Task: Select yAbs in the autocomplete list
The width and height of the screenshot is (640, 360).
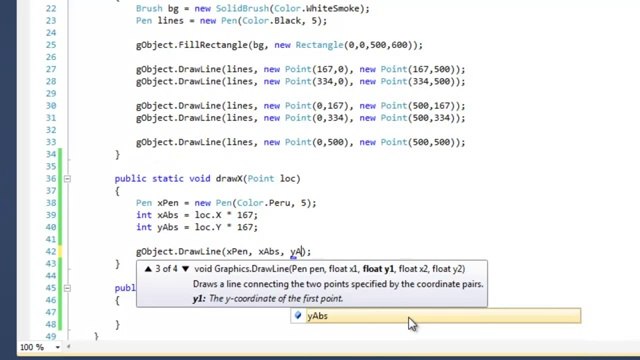Action: pos(436,316)
